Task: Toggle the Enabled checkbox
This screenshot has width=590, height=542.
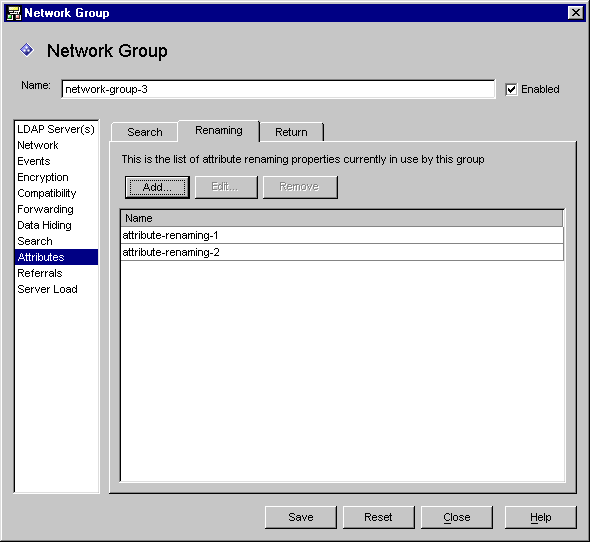Action: pyautogui.click(x=511, y=90)
